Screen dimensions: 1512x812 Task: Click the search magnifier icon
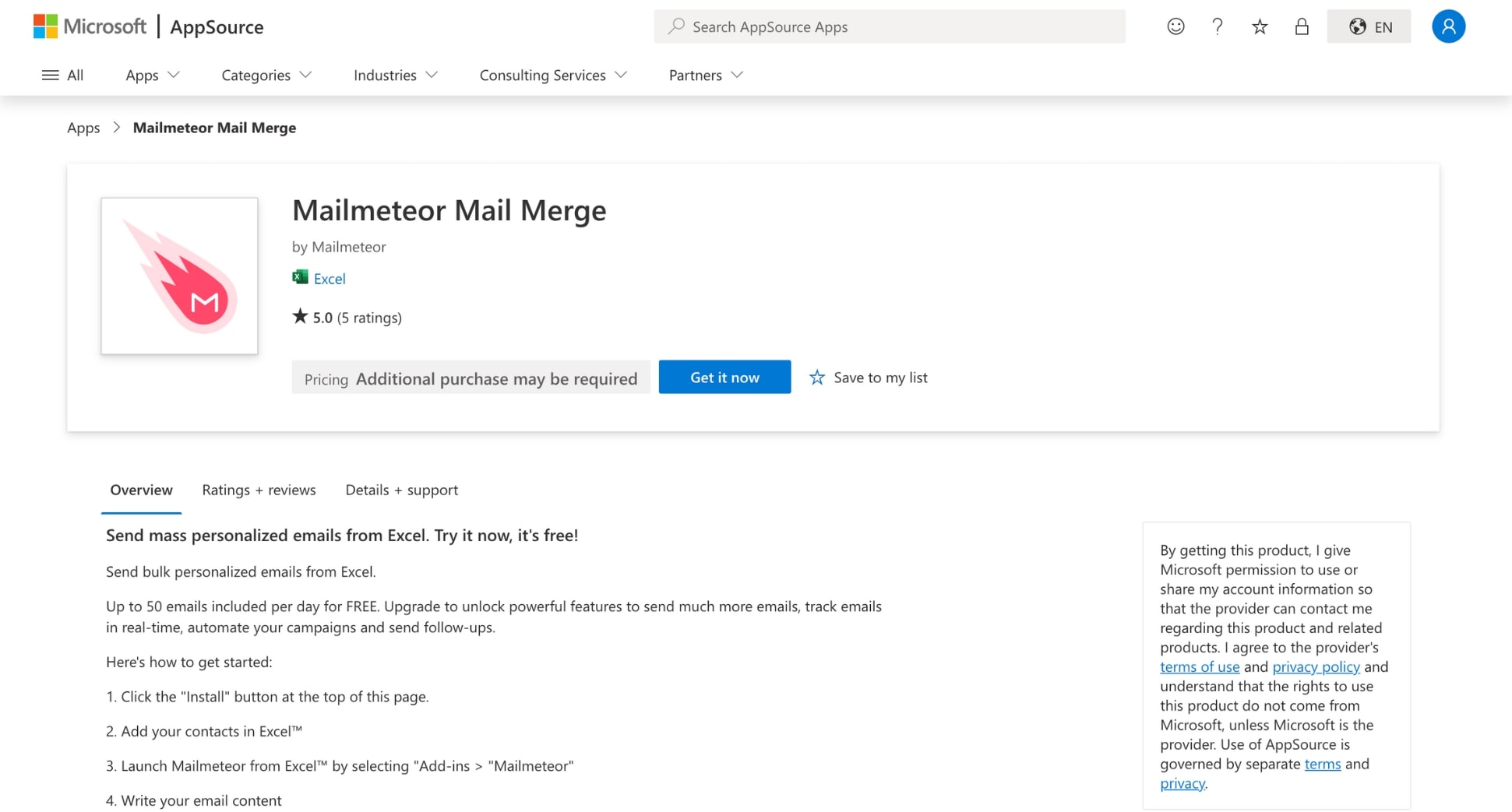tap(676, 26)
